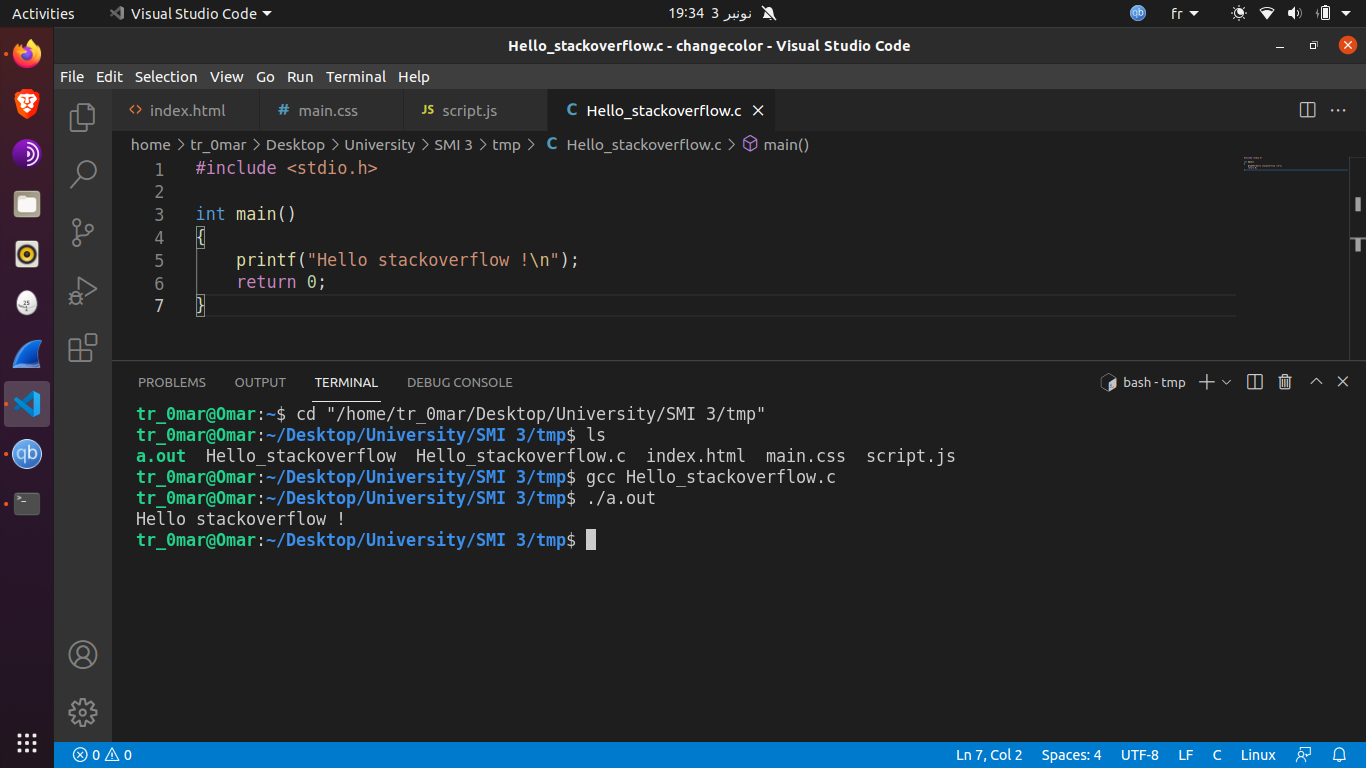Viewport: 1366px width, 768px height.
Task: Open the Run and Debug view
Action: [x=83, y=291]
